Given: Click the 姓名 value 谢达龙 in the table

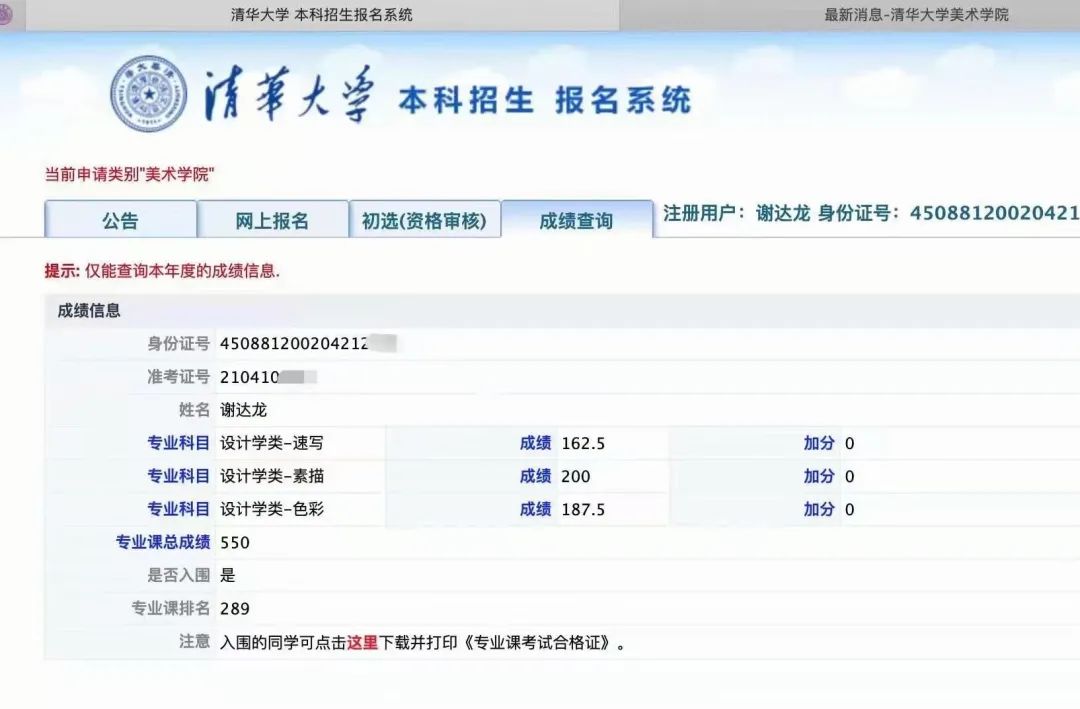Looking at the screenshot, I should (243, 410).
